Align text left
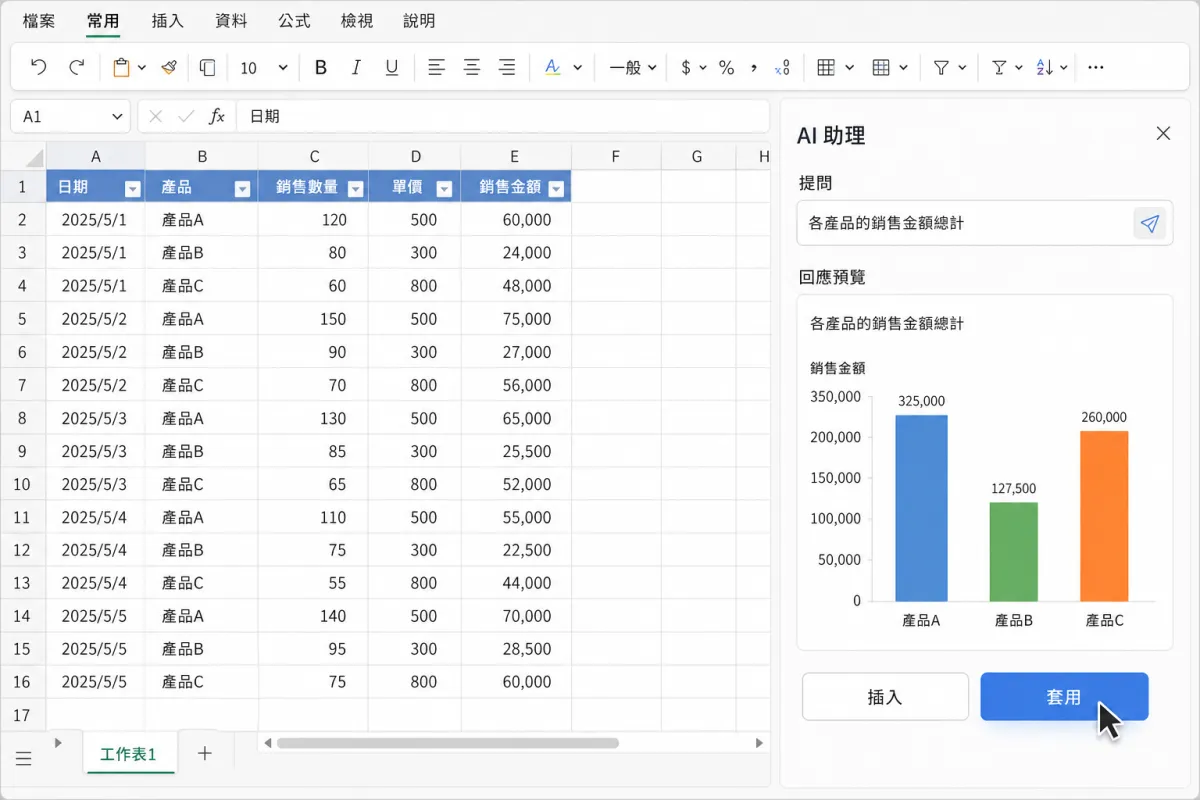The image size is (1200, 800). [436, 67]
